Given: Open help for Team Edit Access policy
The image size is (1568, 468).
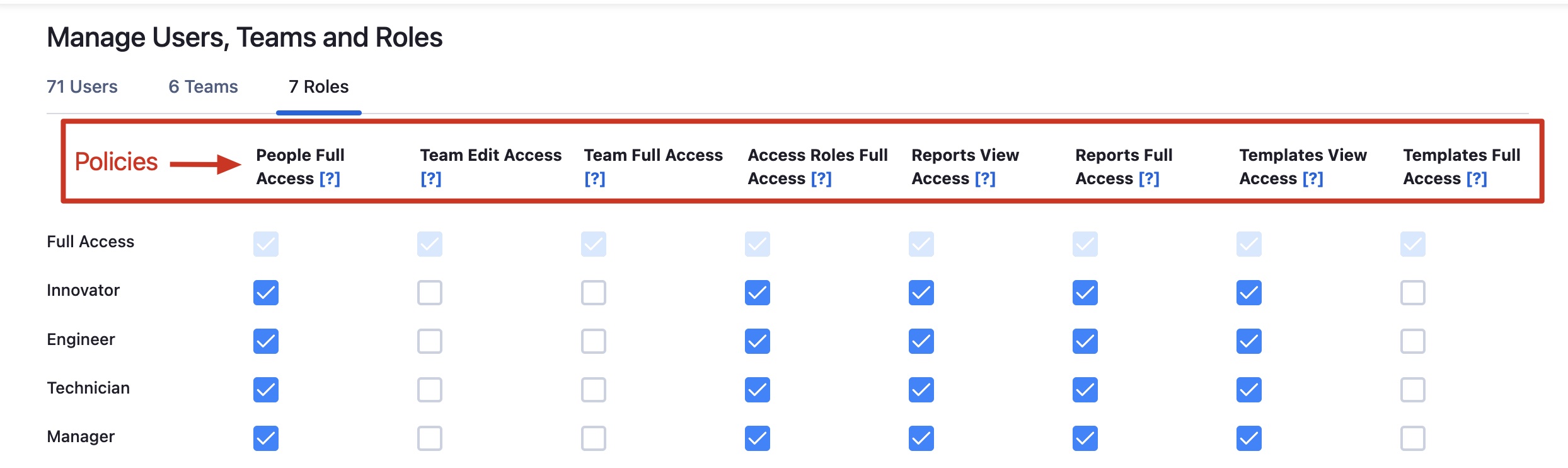Looking at the screenshot, I should (x=430, y=179).
